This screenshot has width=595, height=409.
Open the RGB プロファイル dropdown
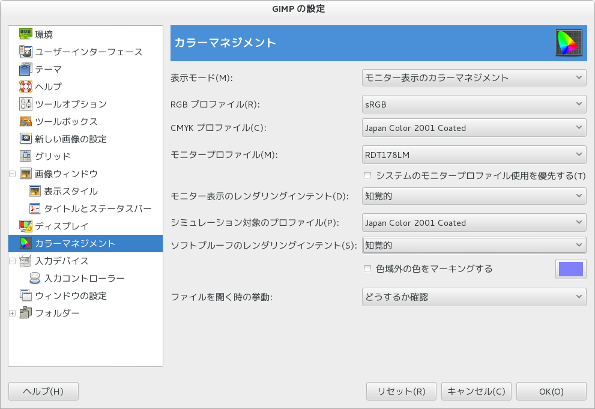474,104
